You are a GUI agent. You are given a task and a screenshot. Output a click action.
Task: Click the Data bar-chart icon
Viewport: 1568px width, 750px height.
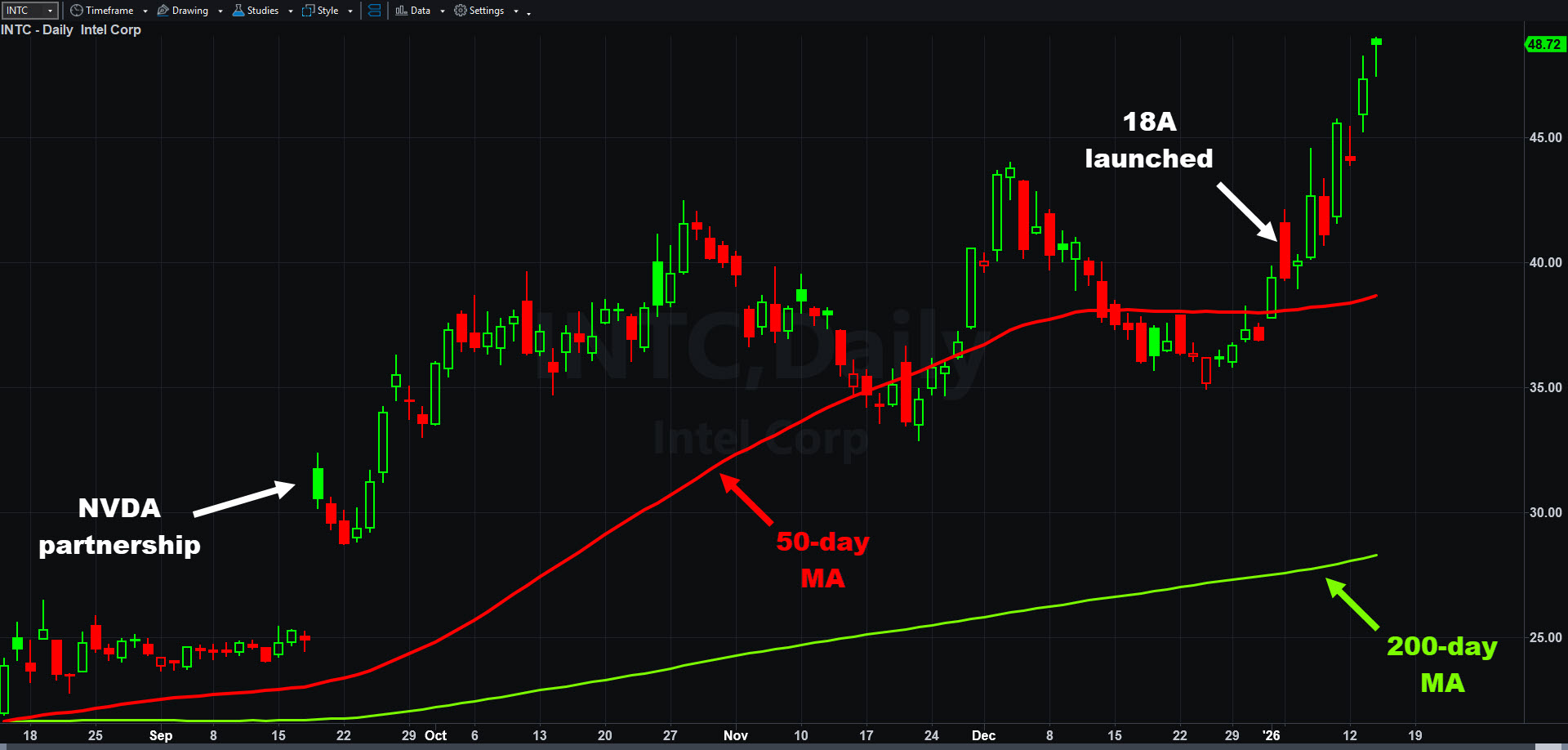point(401,11)
